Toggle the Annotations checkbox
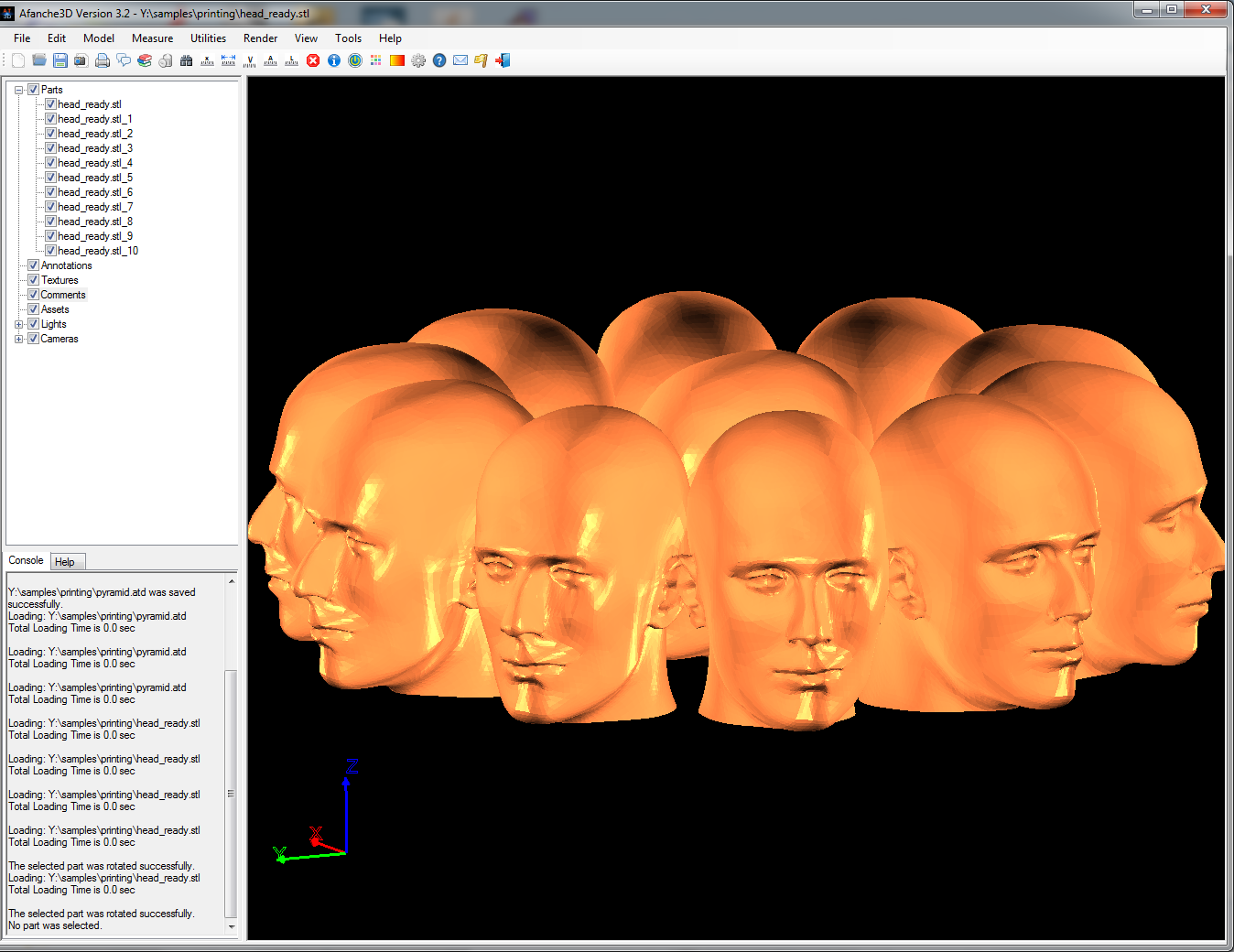 (34, 265)
